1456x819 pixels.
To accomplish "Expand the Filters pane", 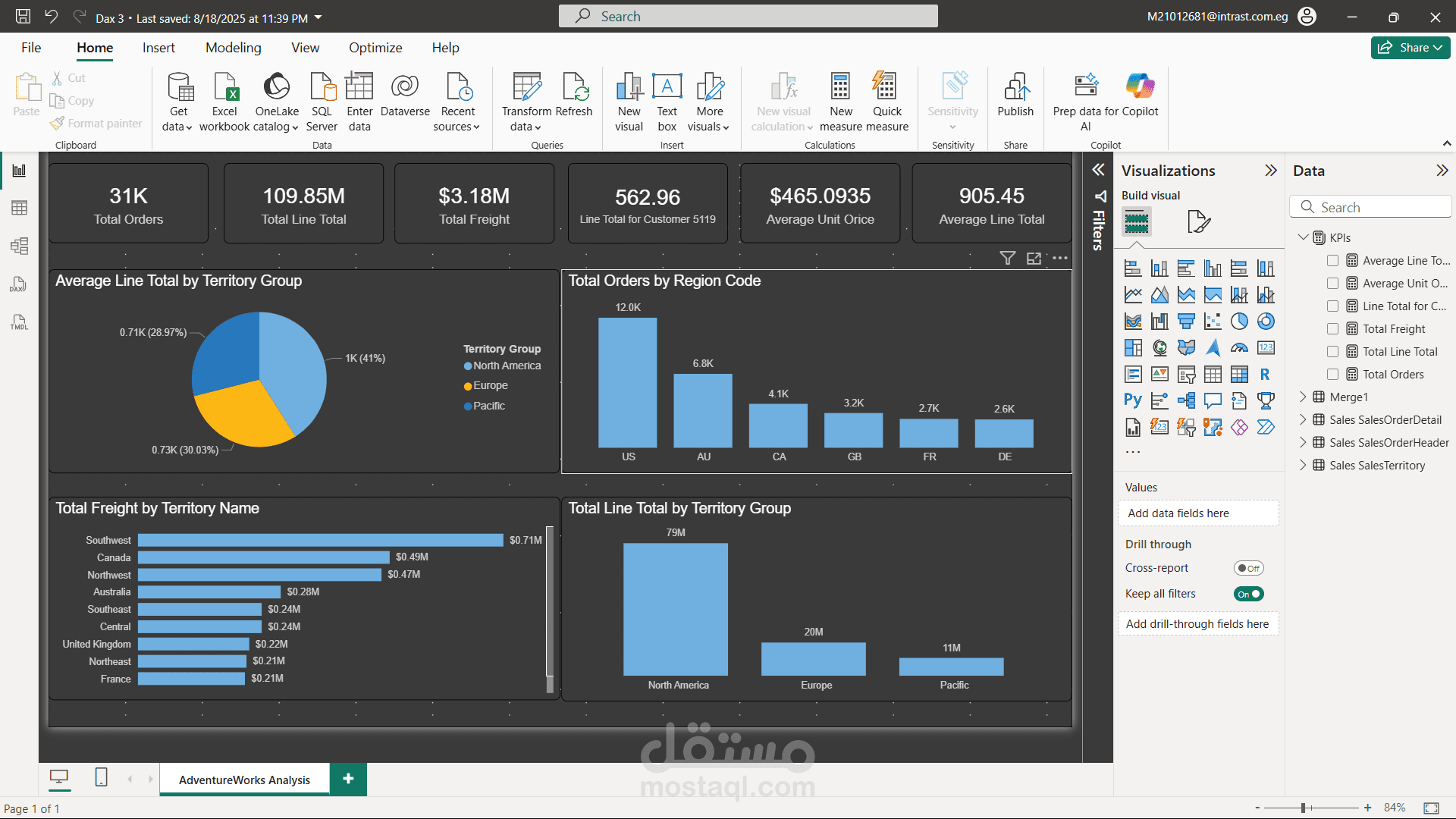I will point(1098,170).
